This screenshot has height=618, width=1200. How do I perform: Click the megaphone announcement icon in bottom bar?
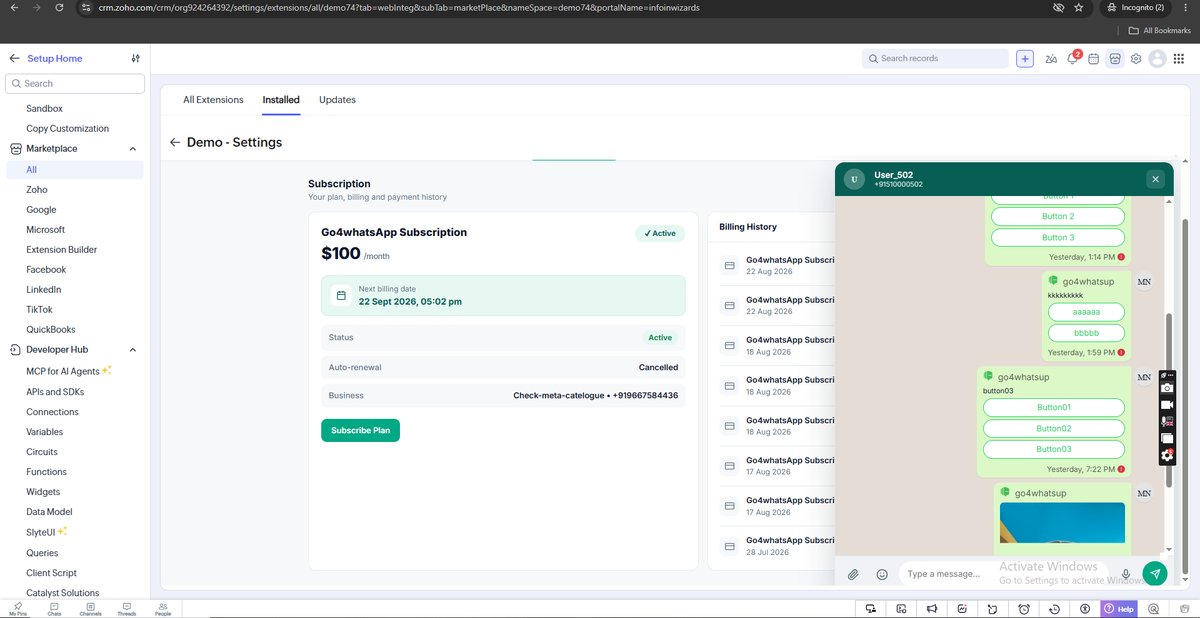pyautogui.click(x=931, y=608)
